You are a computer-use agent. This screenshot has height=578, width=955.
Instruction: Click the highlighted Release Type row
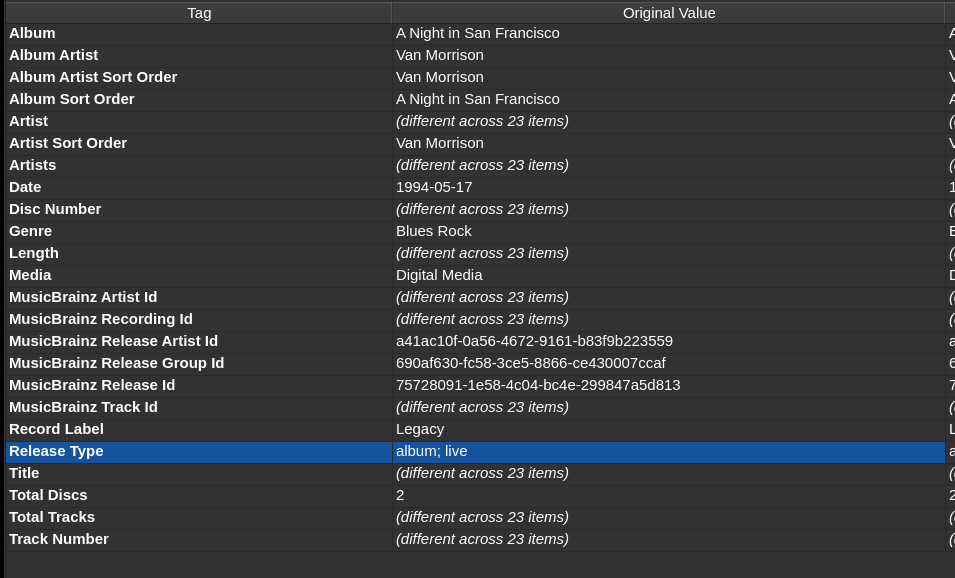click(x=56, y=451)
